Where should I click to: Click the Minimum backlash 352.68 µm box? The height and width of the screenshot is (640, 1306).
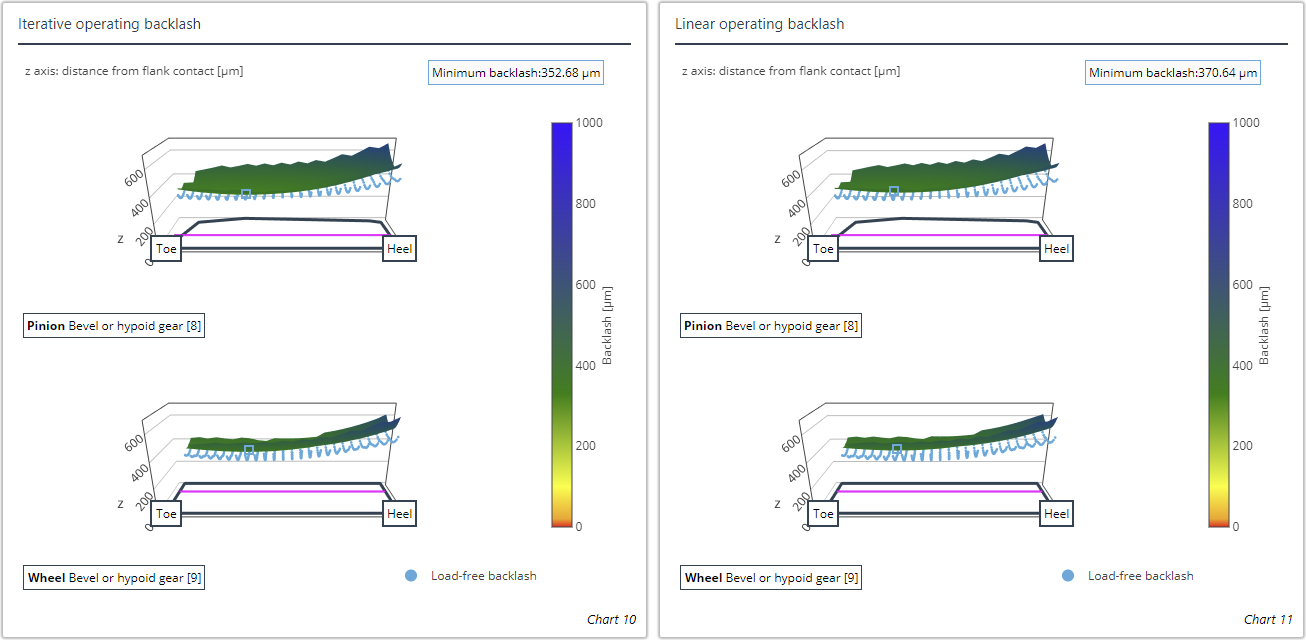pos(516,71)
